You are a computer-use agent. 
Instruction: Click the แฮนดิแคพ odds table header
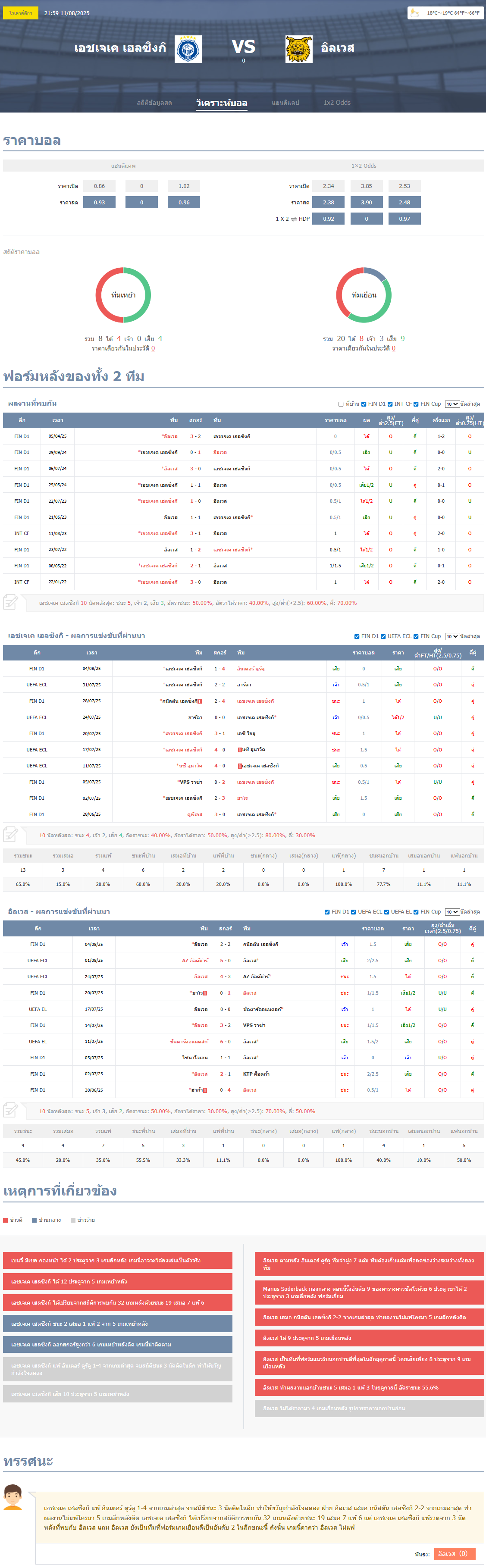coord(123,166)
